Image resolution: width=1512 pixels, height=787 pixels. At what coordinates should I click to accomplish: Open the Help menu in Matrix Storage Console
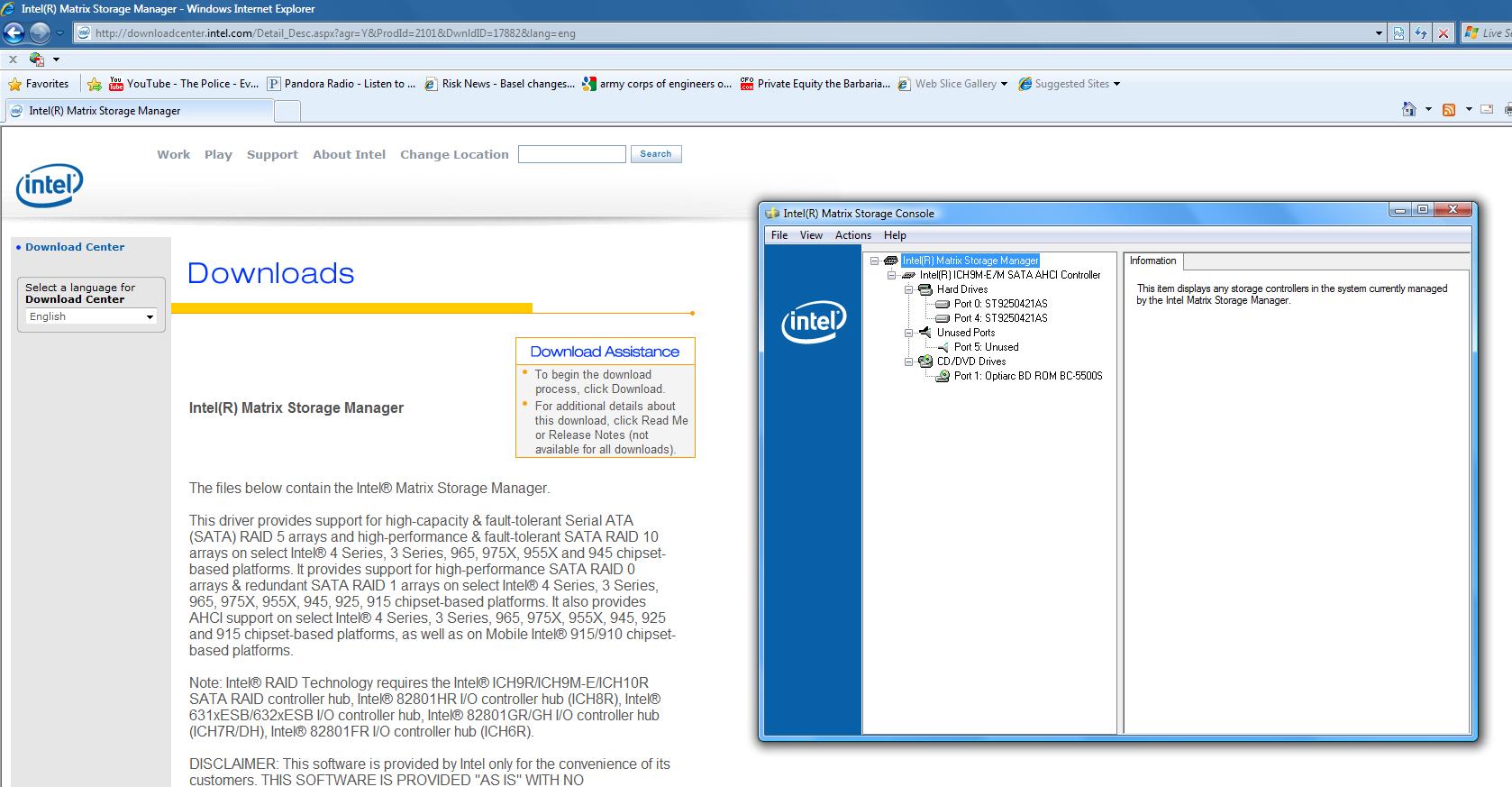(x=895, y=235)
